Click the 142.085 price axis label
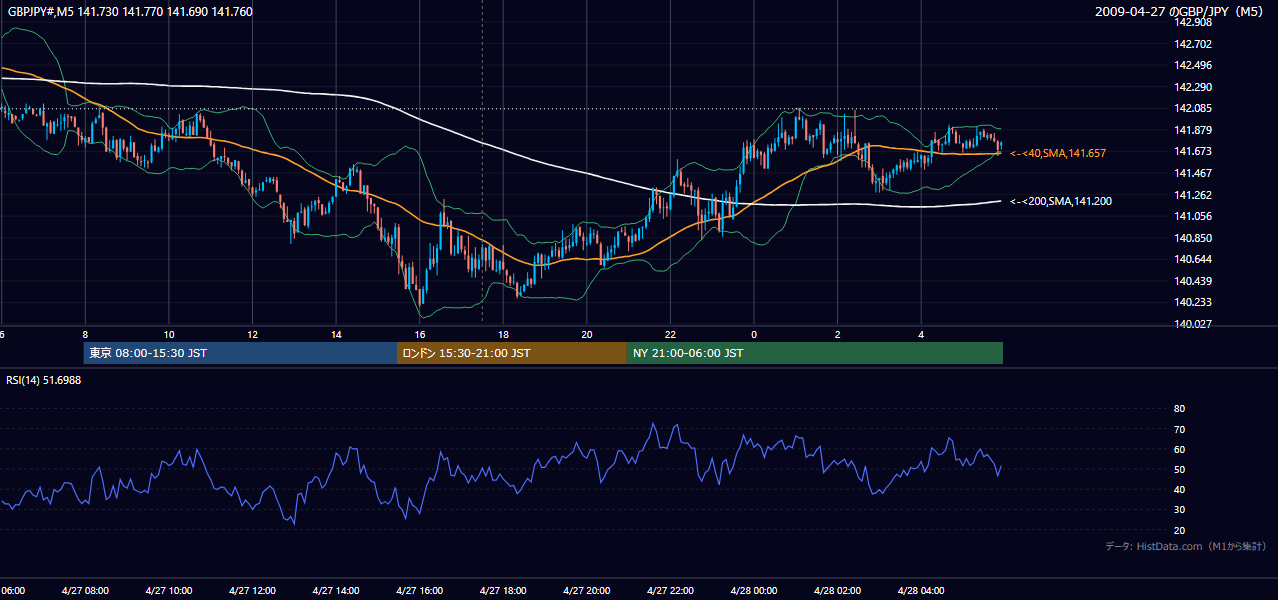 click(1192, 108)
